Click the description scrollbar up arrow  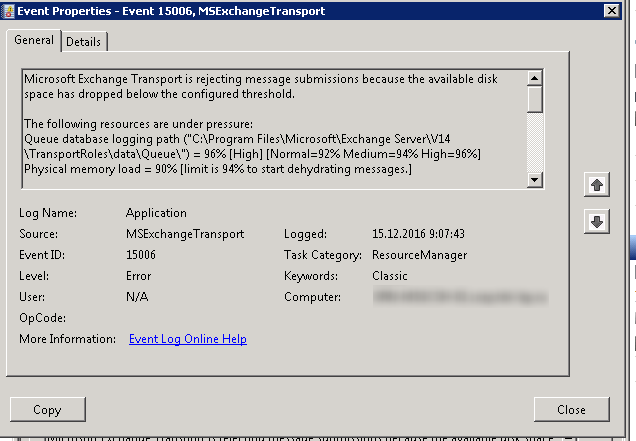535,78
